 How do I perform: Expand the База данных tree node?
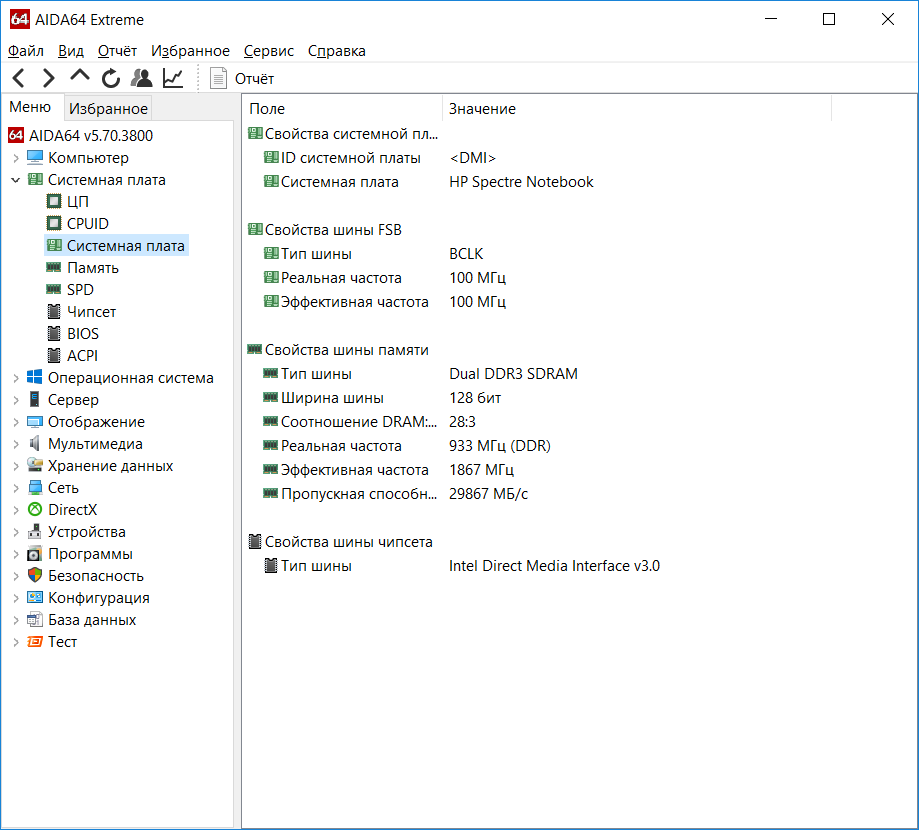pos(16,620)
